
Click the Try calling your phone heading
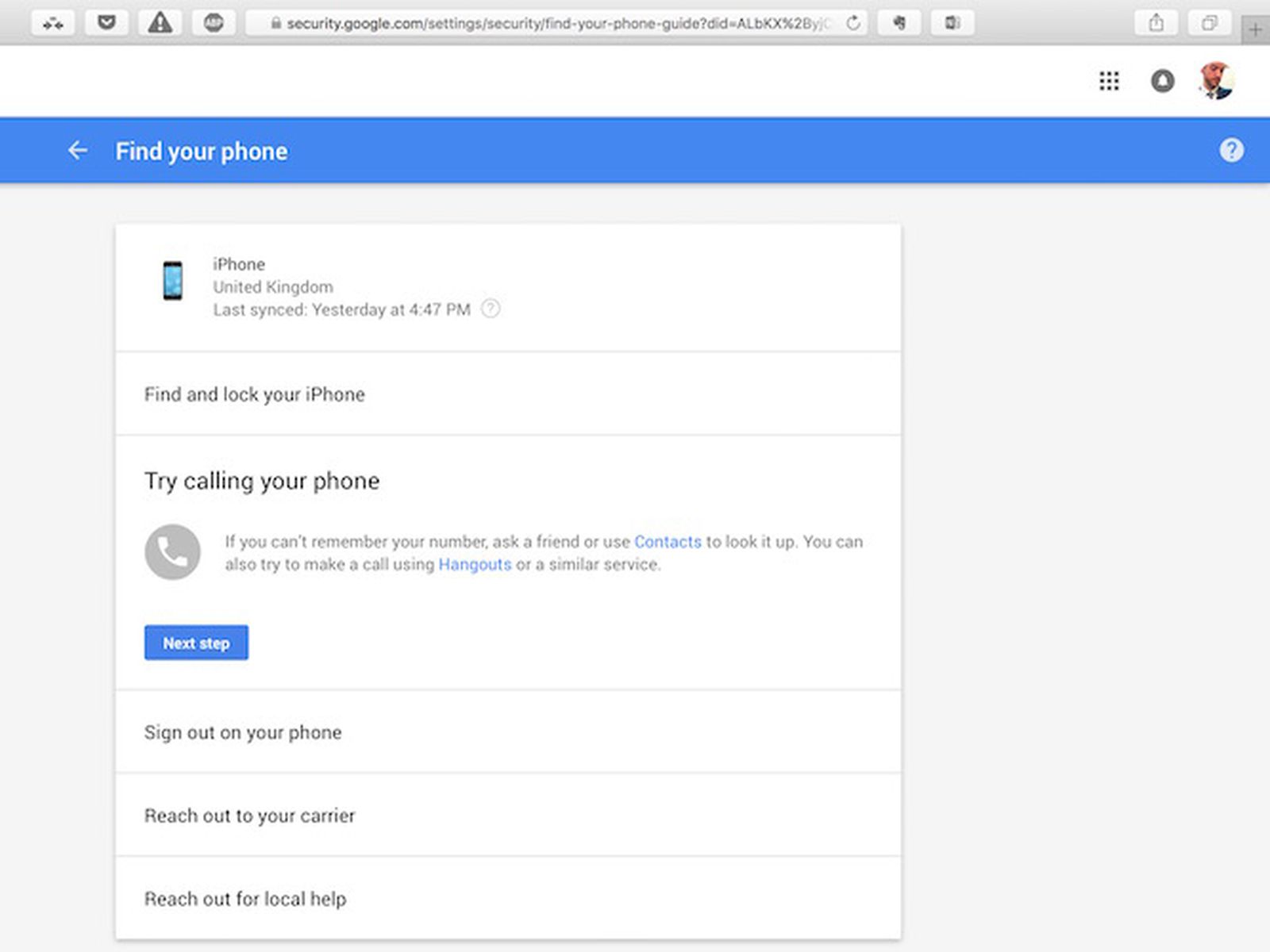[x=262, y=482]
